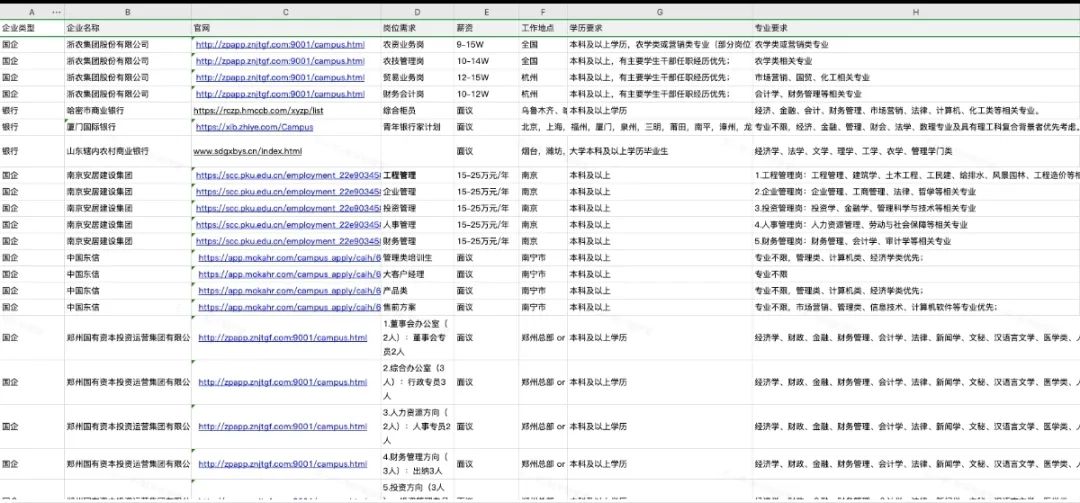
Task: Open the mokahr link in 产品类 row
Action: (289, 291)
